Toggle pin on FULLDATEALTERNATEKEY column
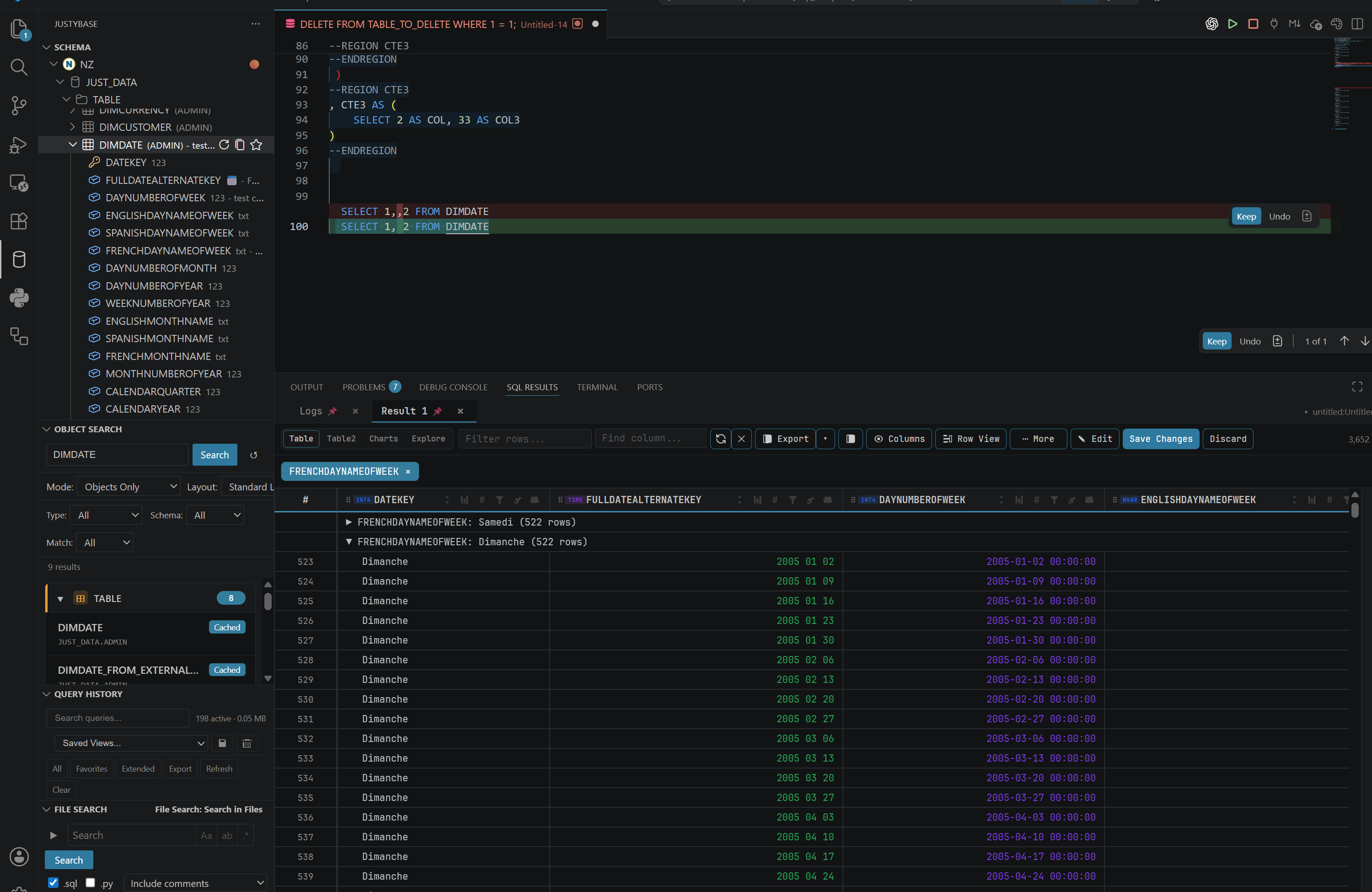 click(810, 500)
